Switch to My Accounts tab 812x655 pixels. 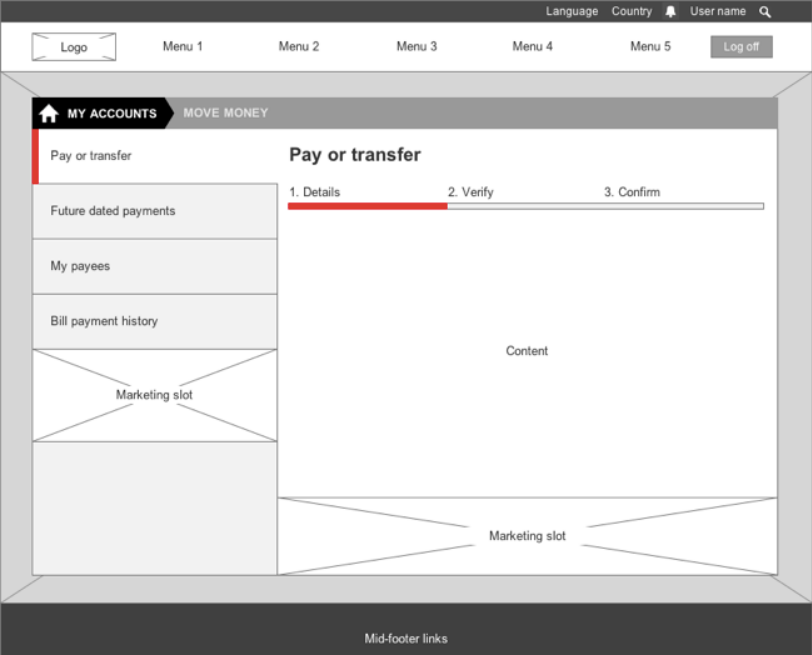click(102, 113)
